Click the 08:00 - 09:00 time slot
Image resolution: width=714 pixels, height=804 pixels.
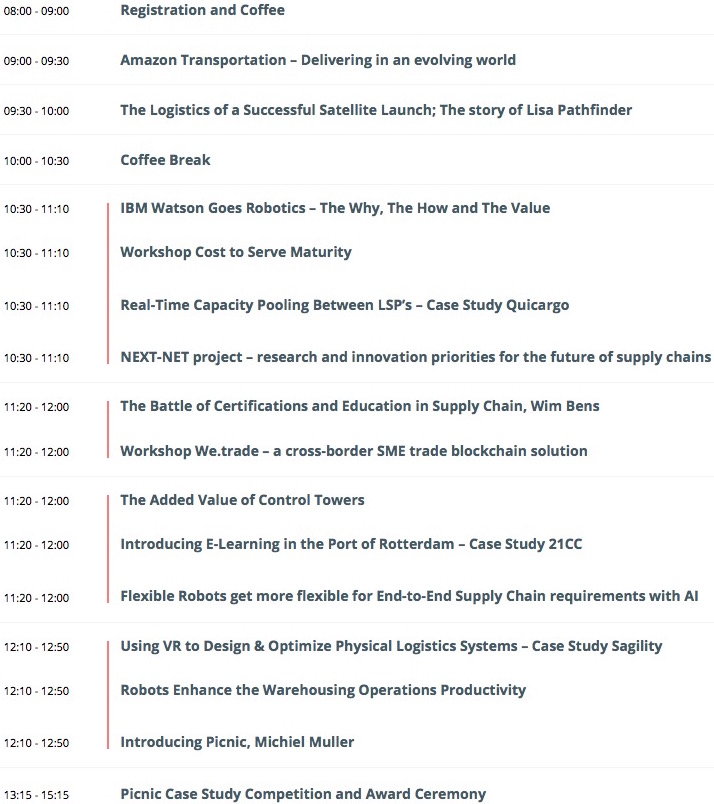(36, 11)
